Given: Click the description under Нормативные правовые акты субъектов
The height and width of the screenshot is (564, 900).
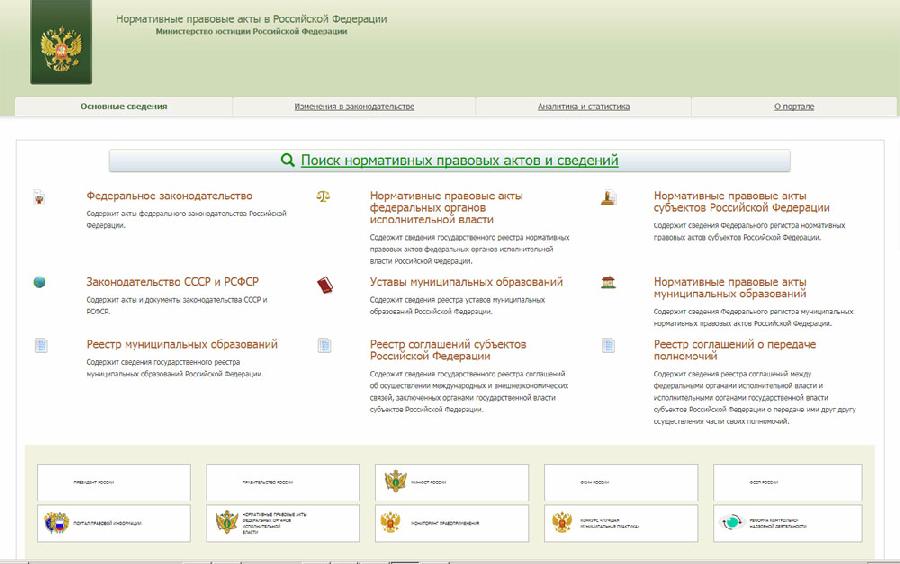Looking at the screenshot, I should (x=749, y=231).
